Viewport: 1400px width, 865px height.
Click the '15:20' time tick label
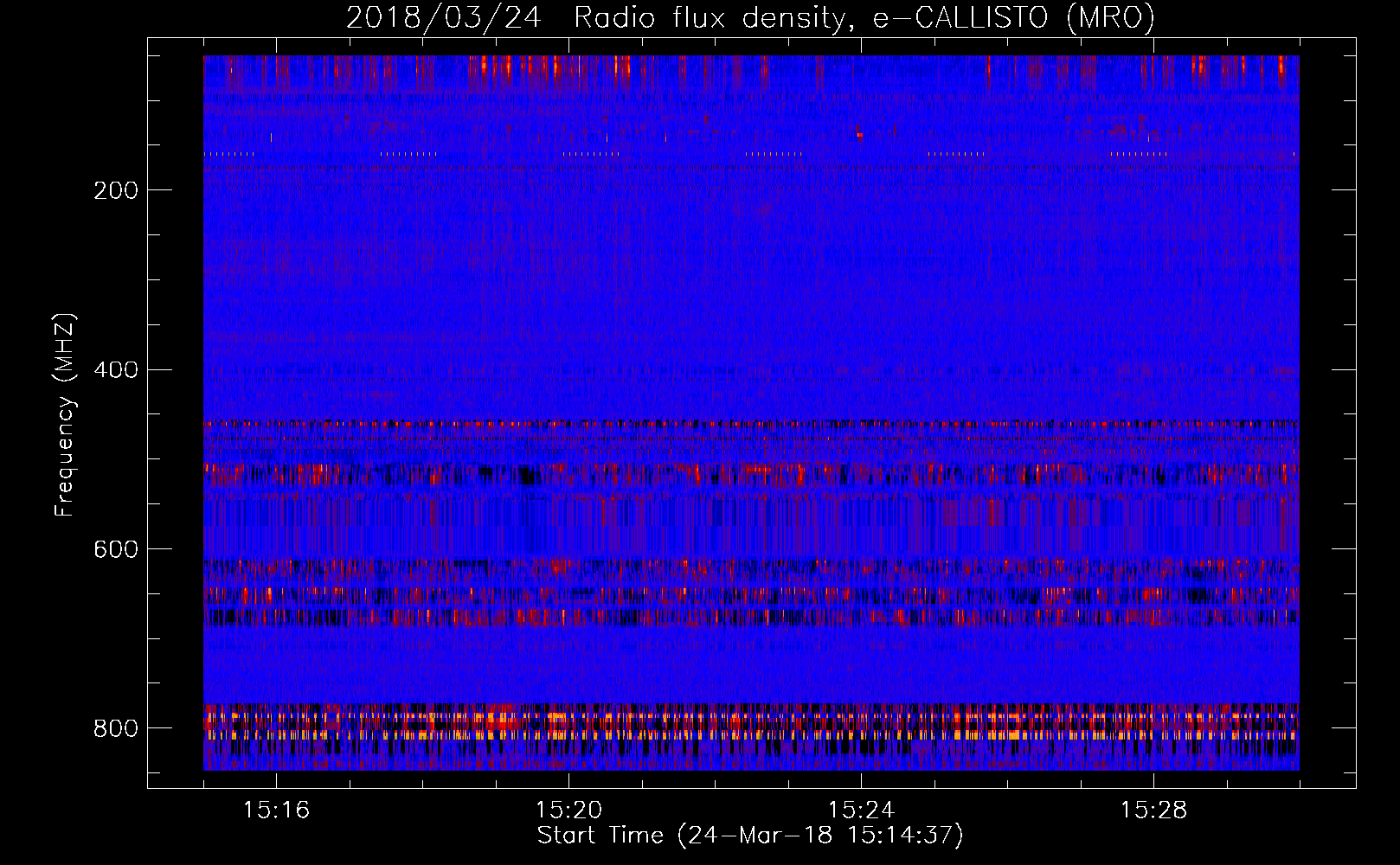click(x=568, y=810)
